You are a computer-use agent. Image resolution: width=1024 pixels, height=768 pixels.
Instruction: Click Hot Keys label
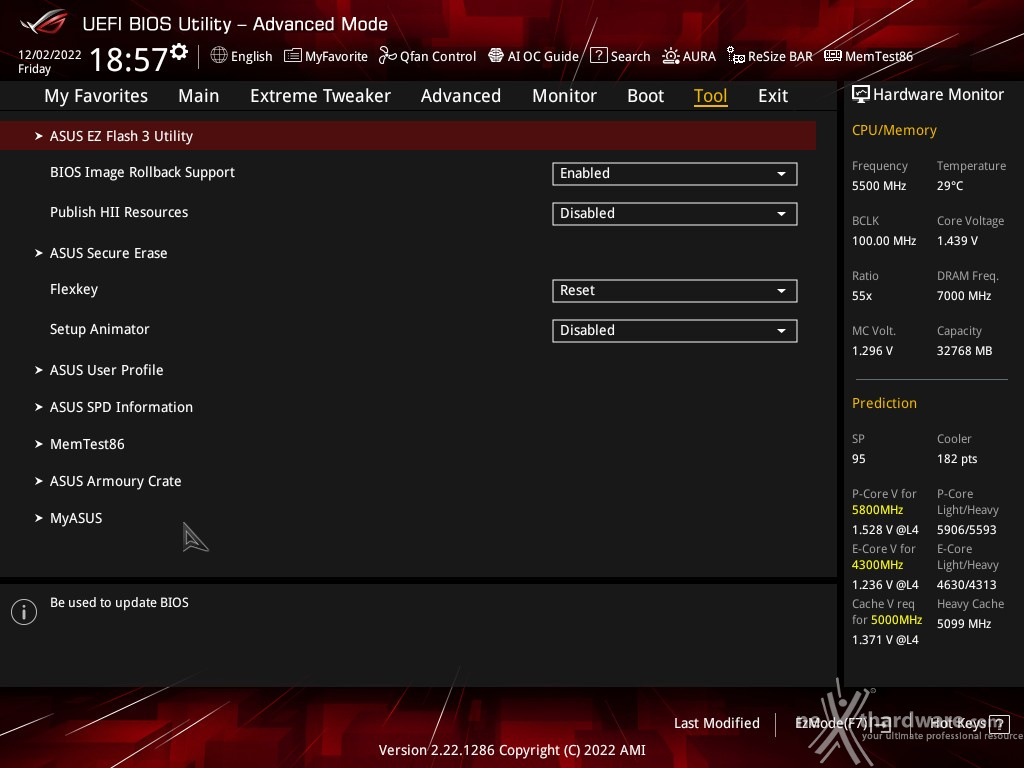coord(958,724)
